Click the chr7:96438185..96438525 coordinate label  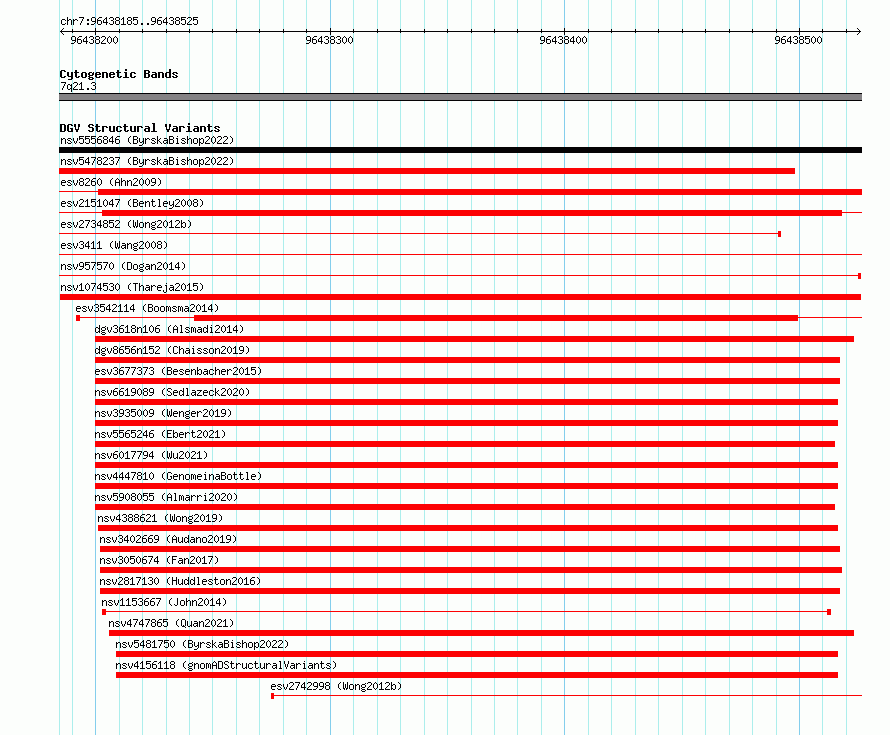129,21
